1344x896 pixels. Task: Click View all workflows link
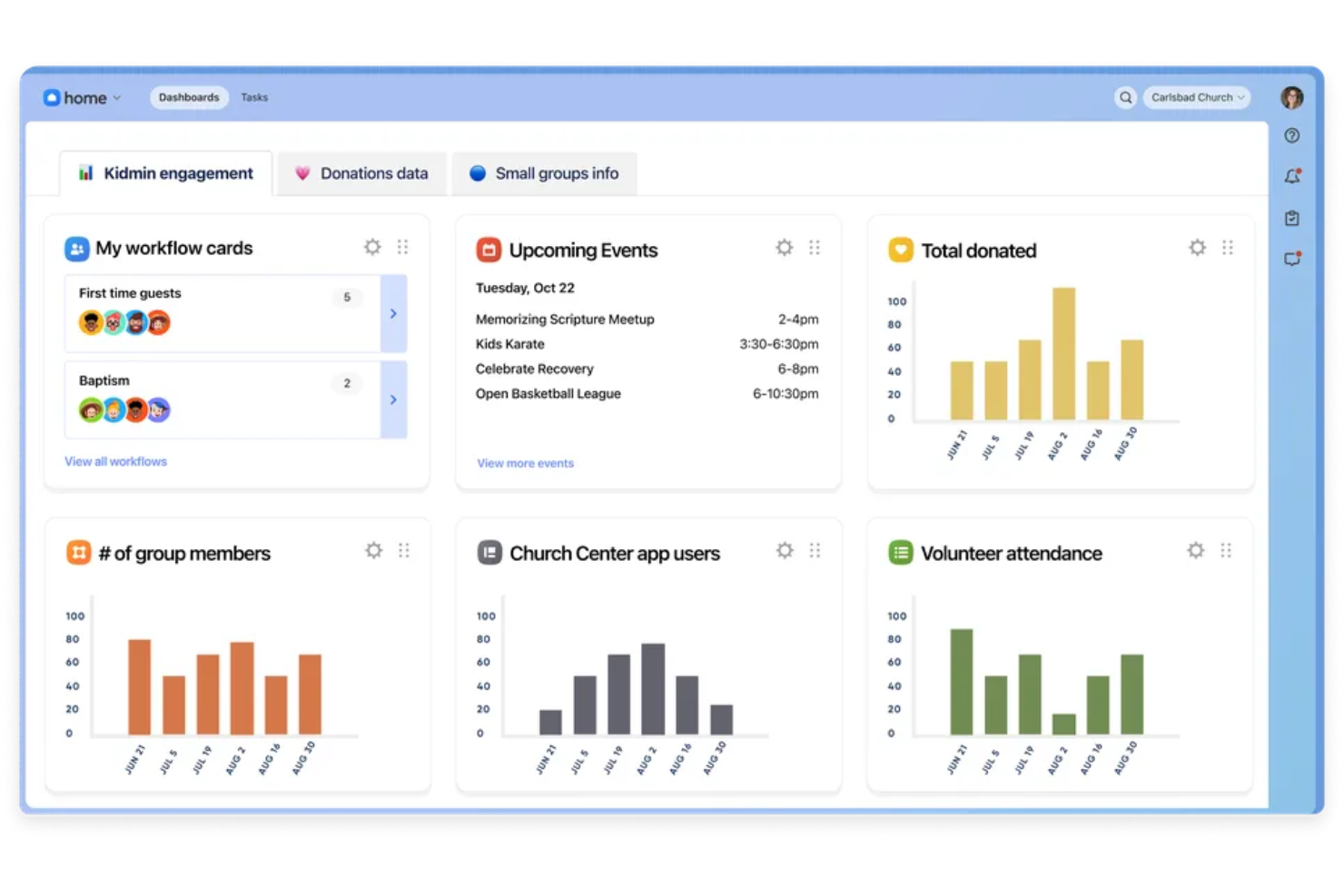pos(115,461)
